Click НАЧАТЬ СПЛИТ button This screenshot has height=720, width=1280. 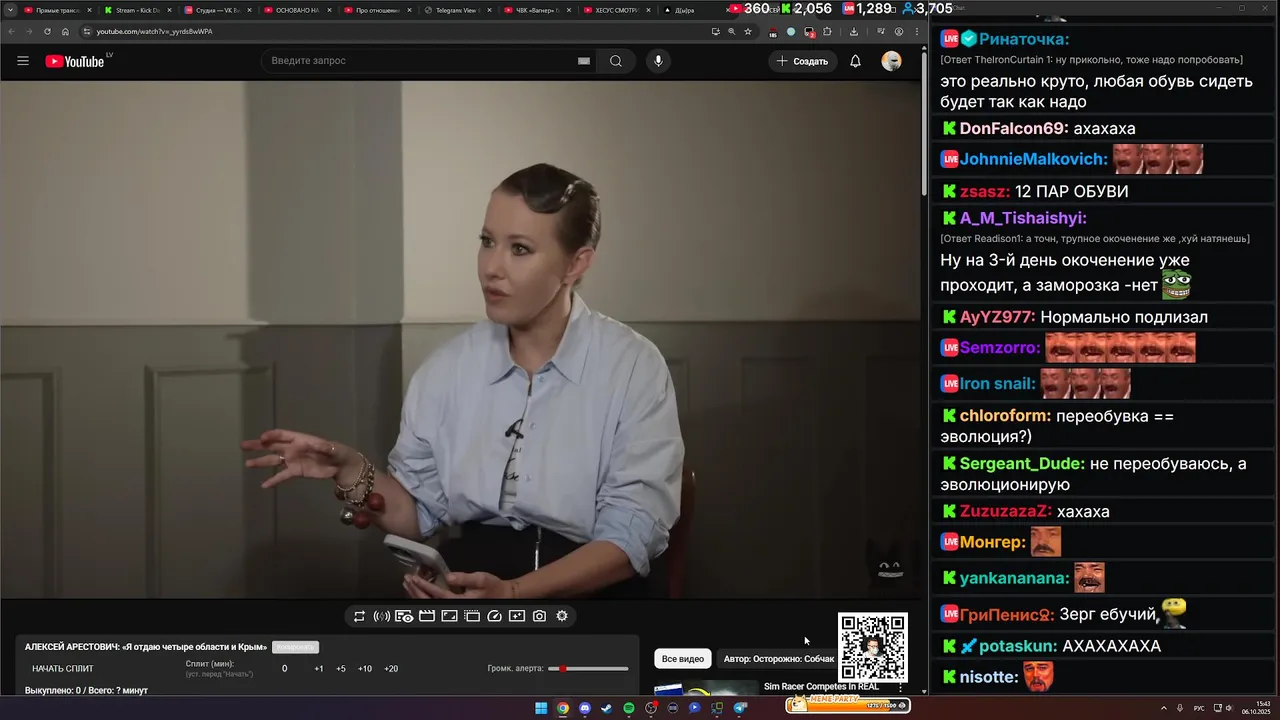63,668
